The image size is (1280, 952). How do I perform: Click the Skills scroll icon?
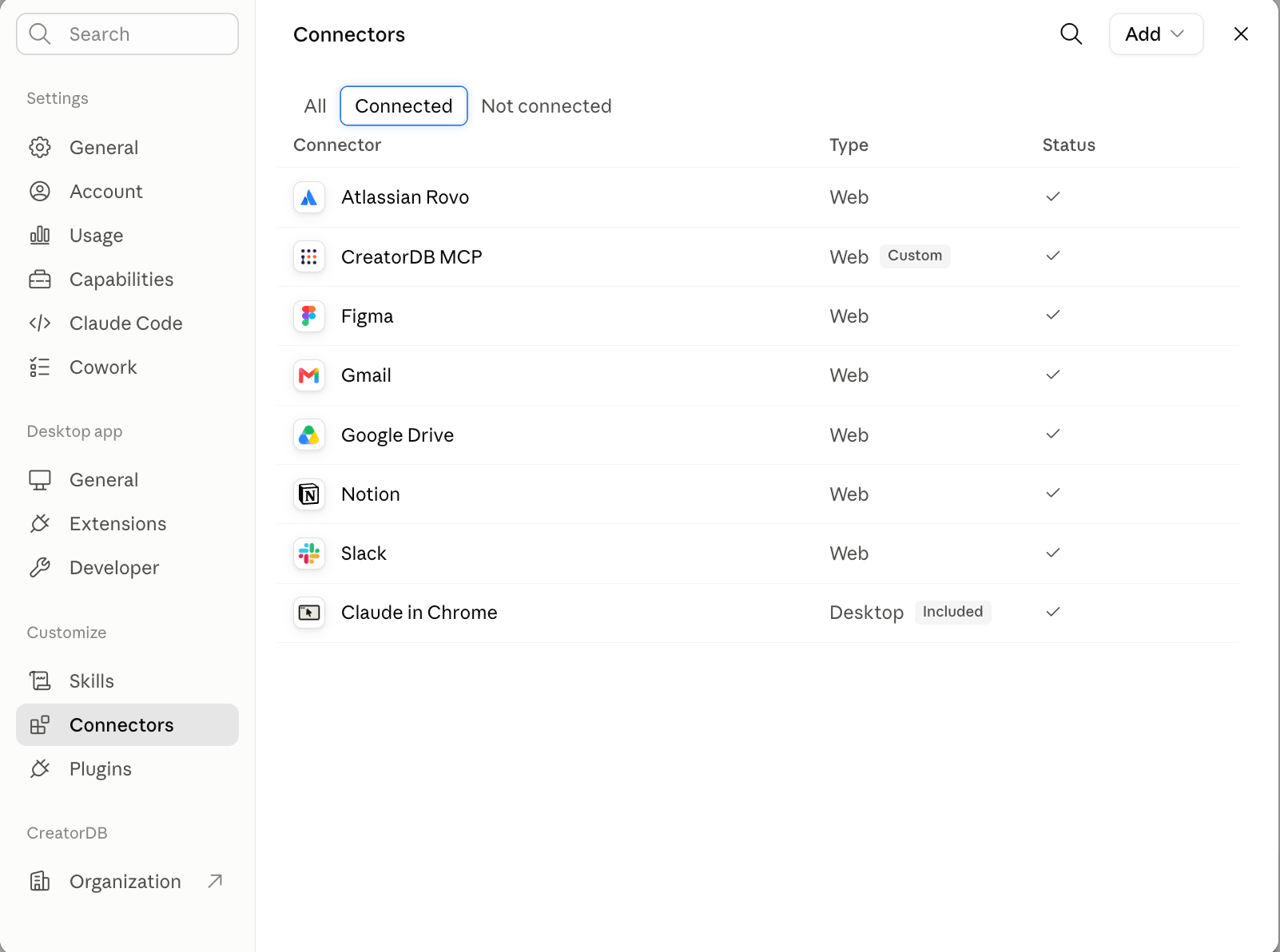click(x=40, y=680)
